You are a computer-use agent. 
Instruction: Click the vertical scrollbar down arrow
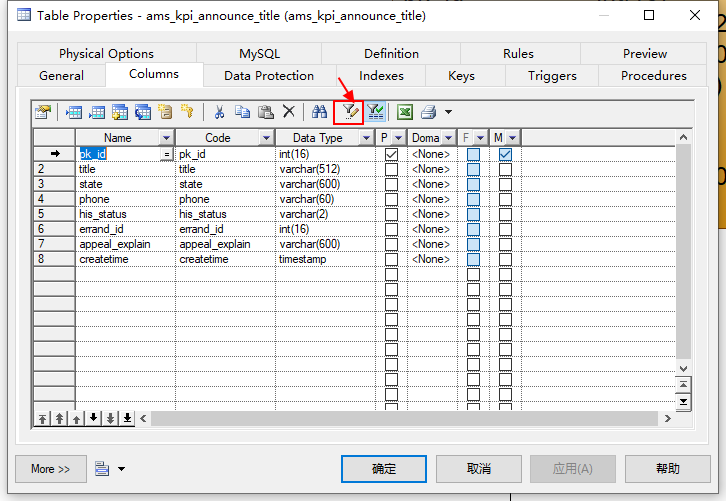pos(683,369)
